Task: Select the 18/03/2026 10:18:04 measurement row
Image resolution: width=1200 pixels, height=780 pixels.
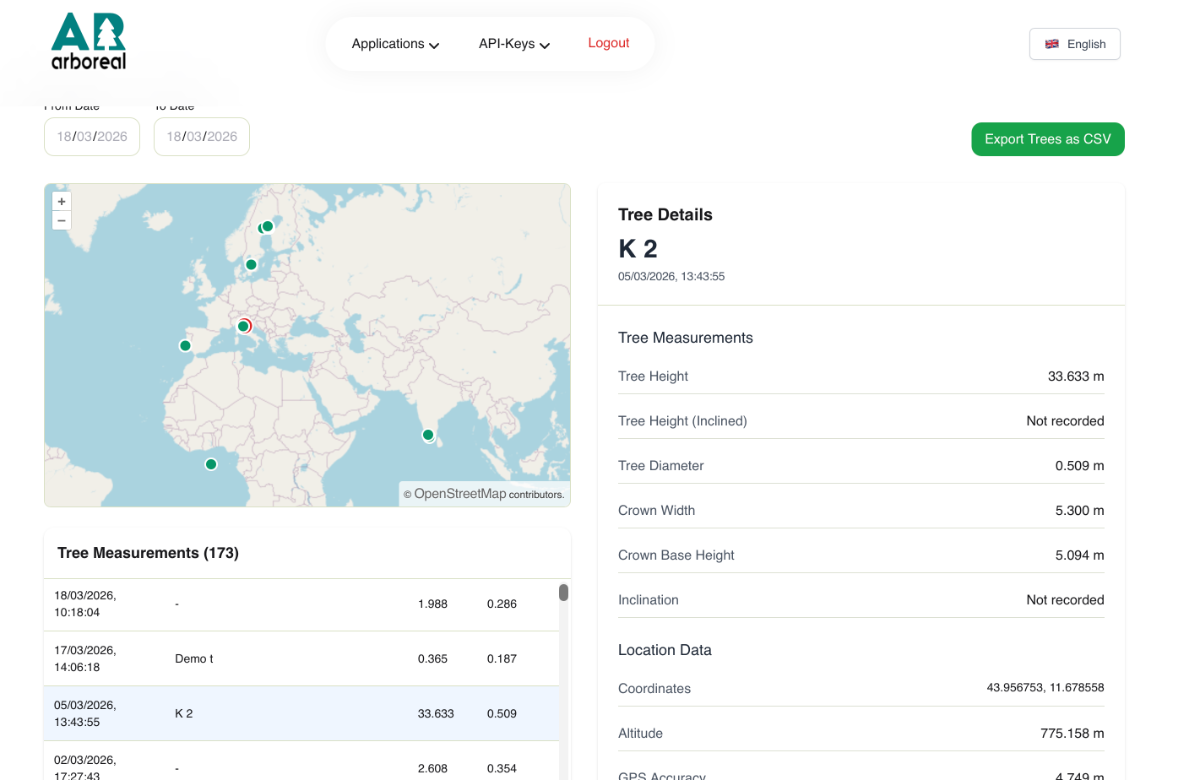Action: [x=300, y=604]
